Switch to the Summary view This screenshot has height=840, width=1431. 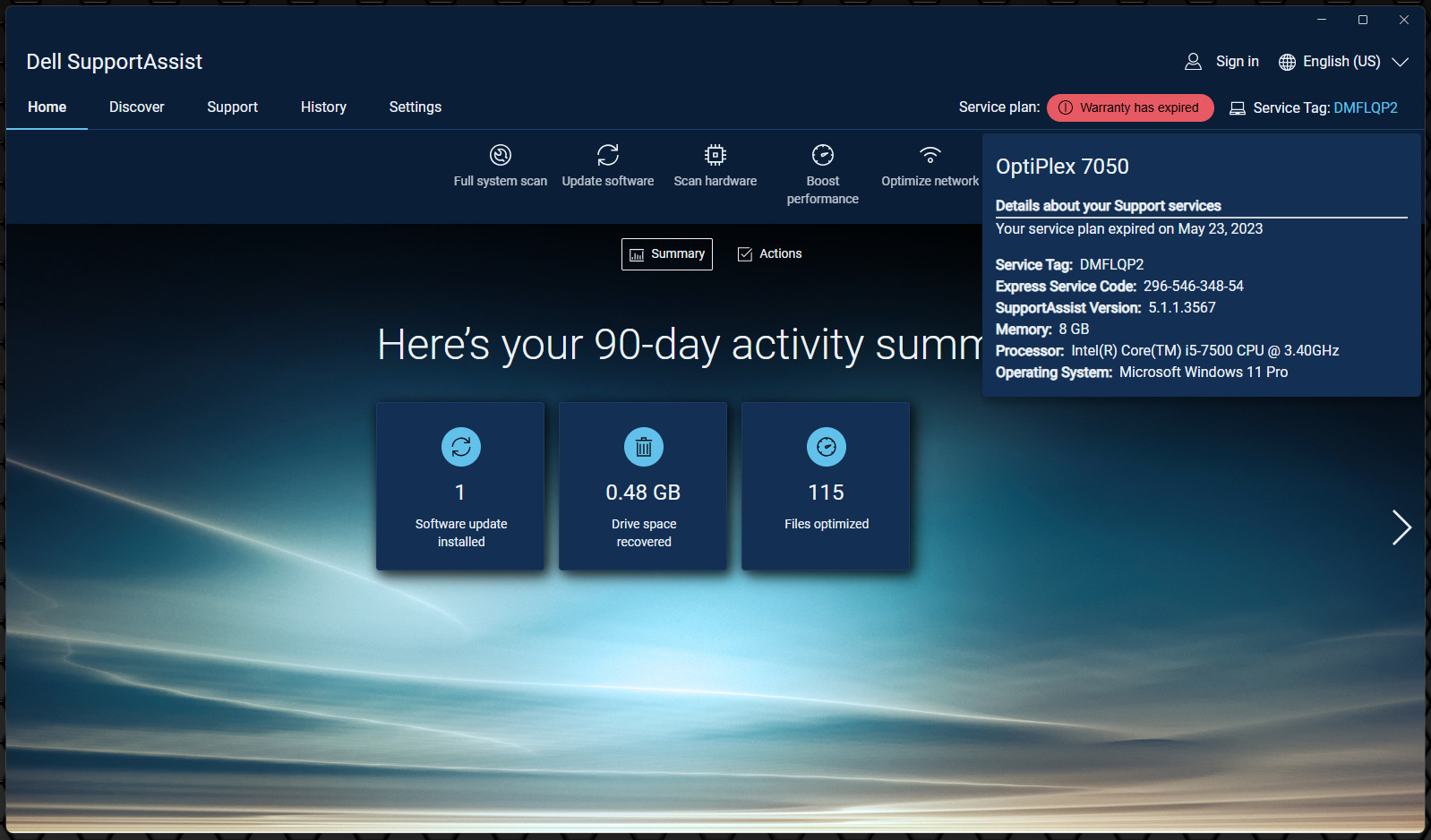click(667, 254)
